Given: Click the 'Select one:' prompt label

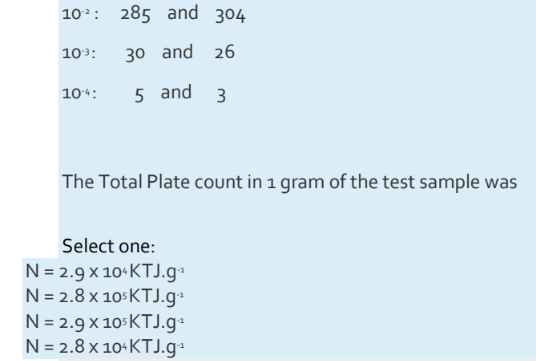Looking at the screenshot, I should pyautogui.click(x=109, y=246).
